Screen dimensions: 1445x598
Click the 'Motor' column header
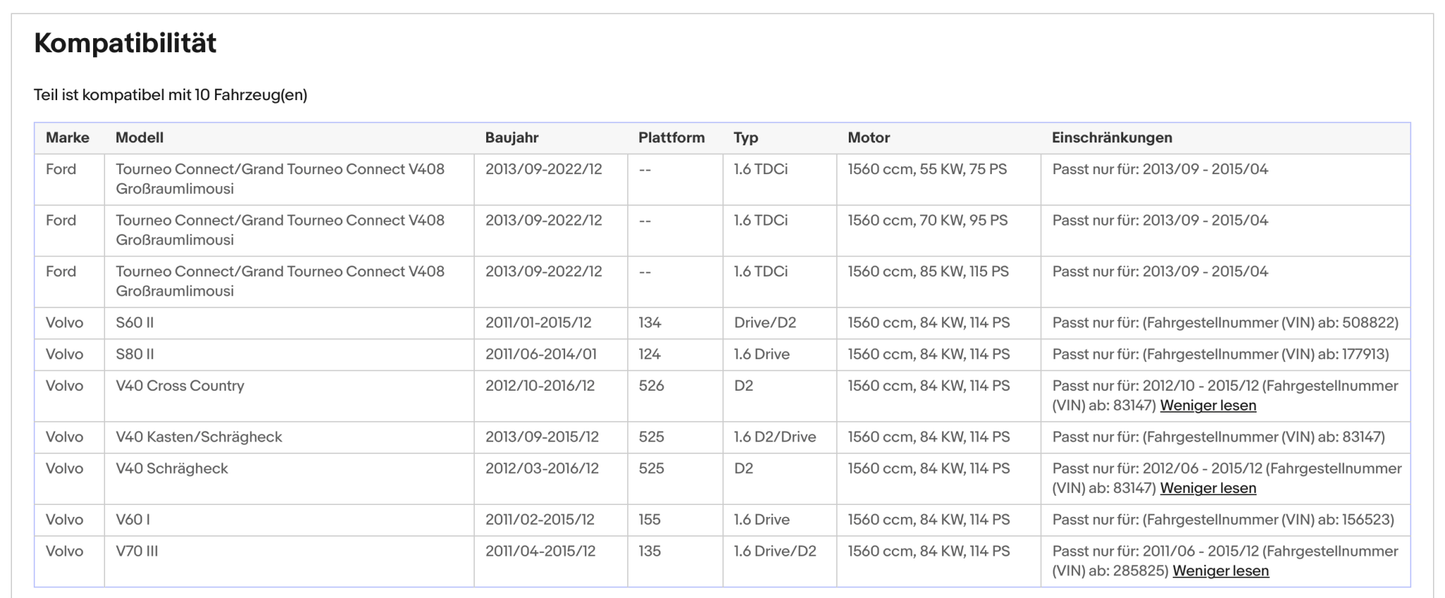[868, 138]
